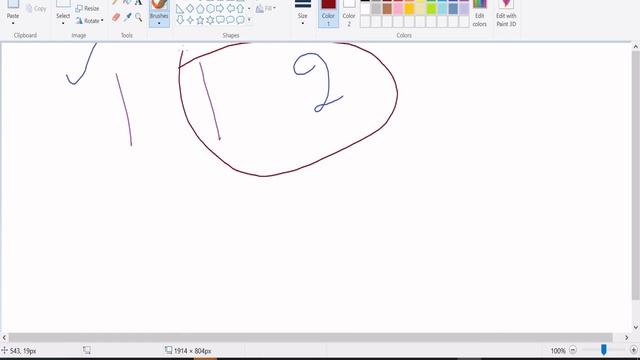Screen dimensions: 640x360
Task: Select Color 2 swatch
Action: (349, 13)
